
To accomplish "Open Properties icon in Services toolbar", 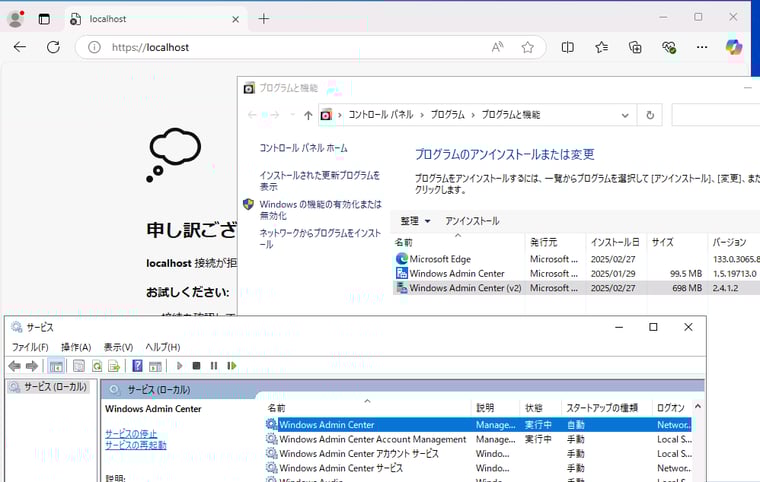I will tap(79, 366).
